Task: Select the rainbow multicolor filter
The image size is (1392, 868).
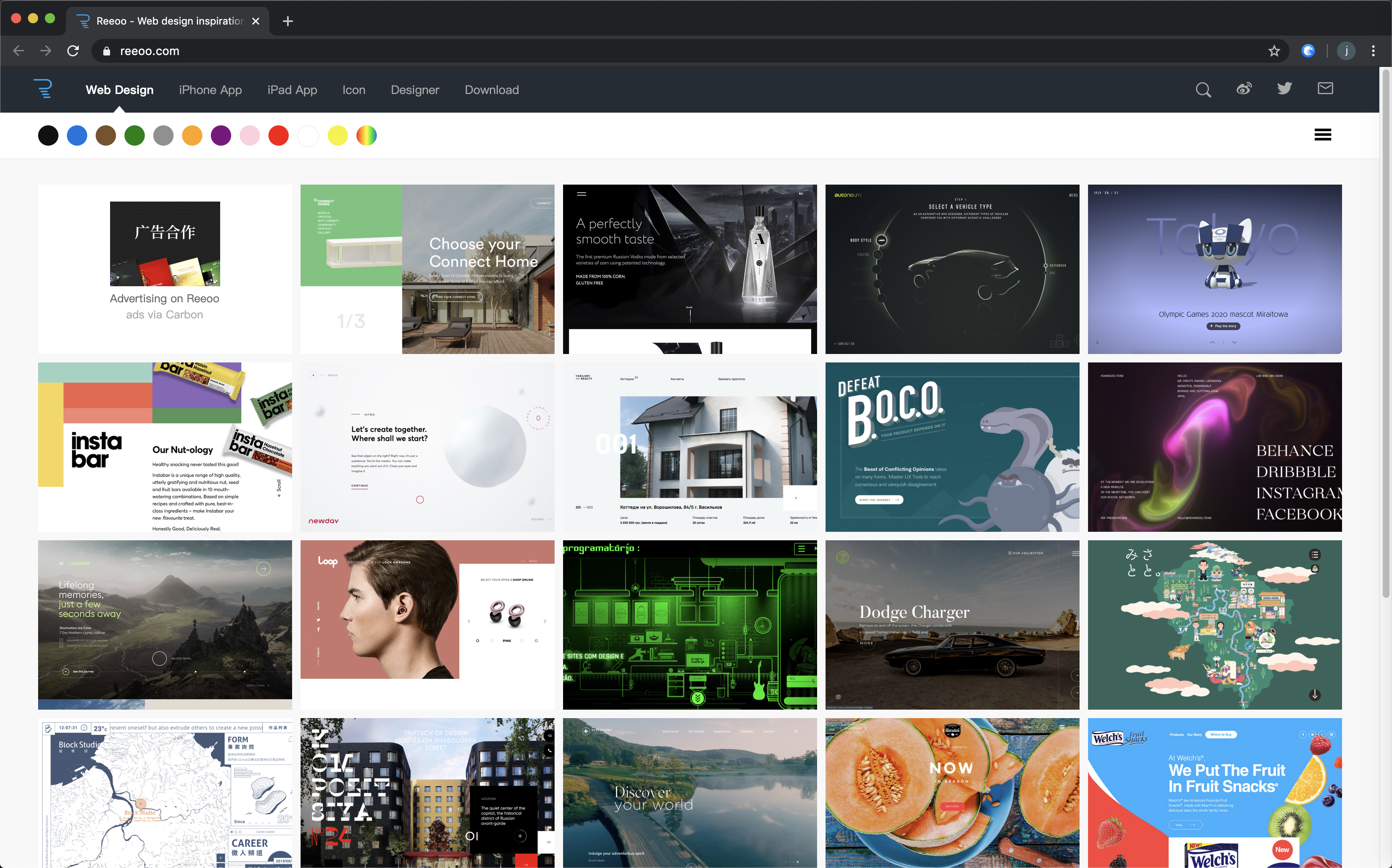Action: point(366,136)
